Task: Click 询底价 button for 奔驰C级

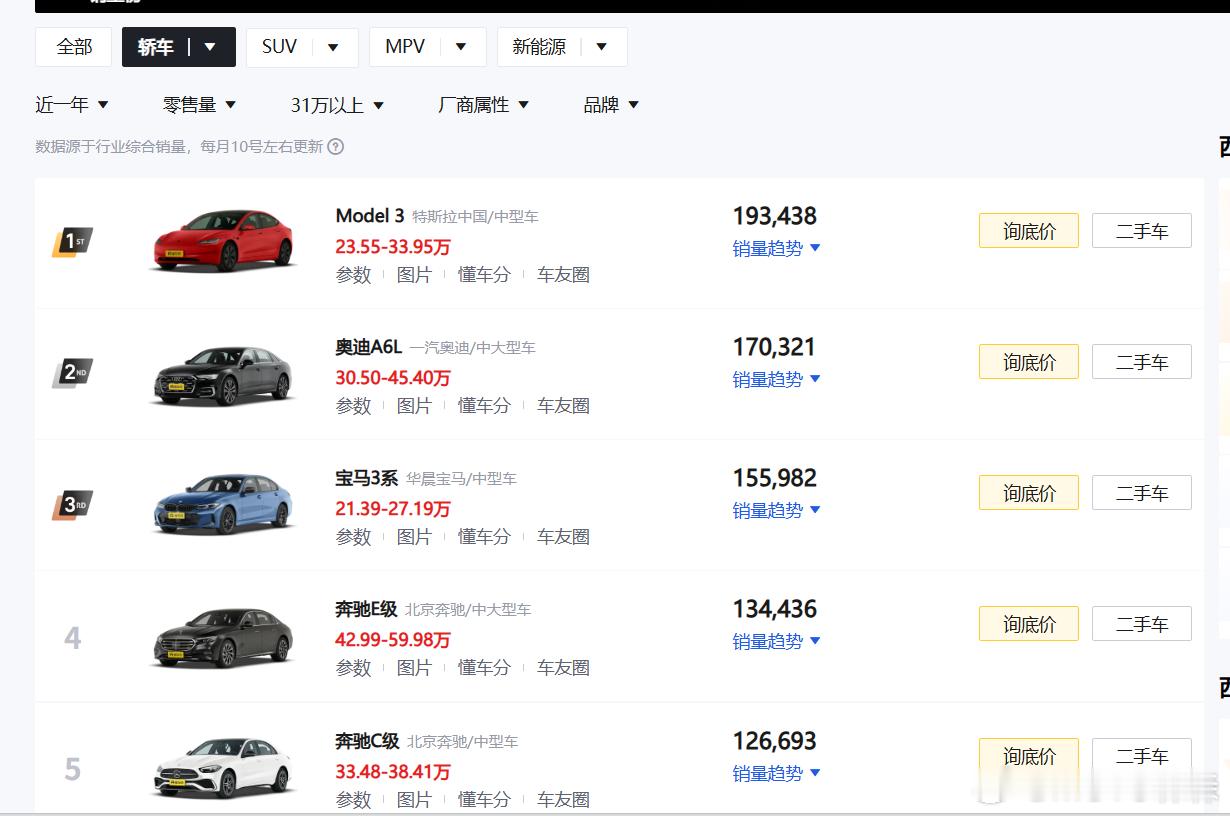Action: 1029,756
